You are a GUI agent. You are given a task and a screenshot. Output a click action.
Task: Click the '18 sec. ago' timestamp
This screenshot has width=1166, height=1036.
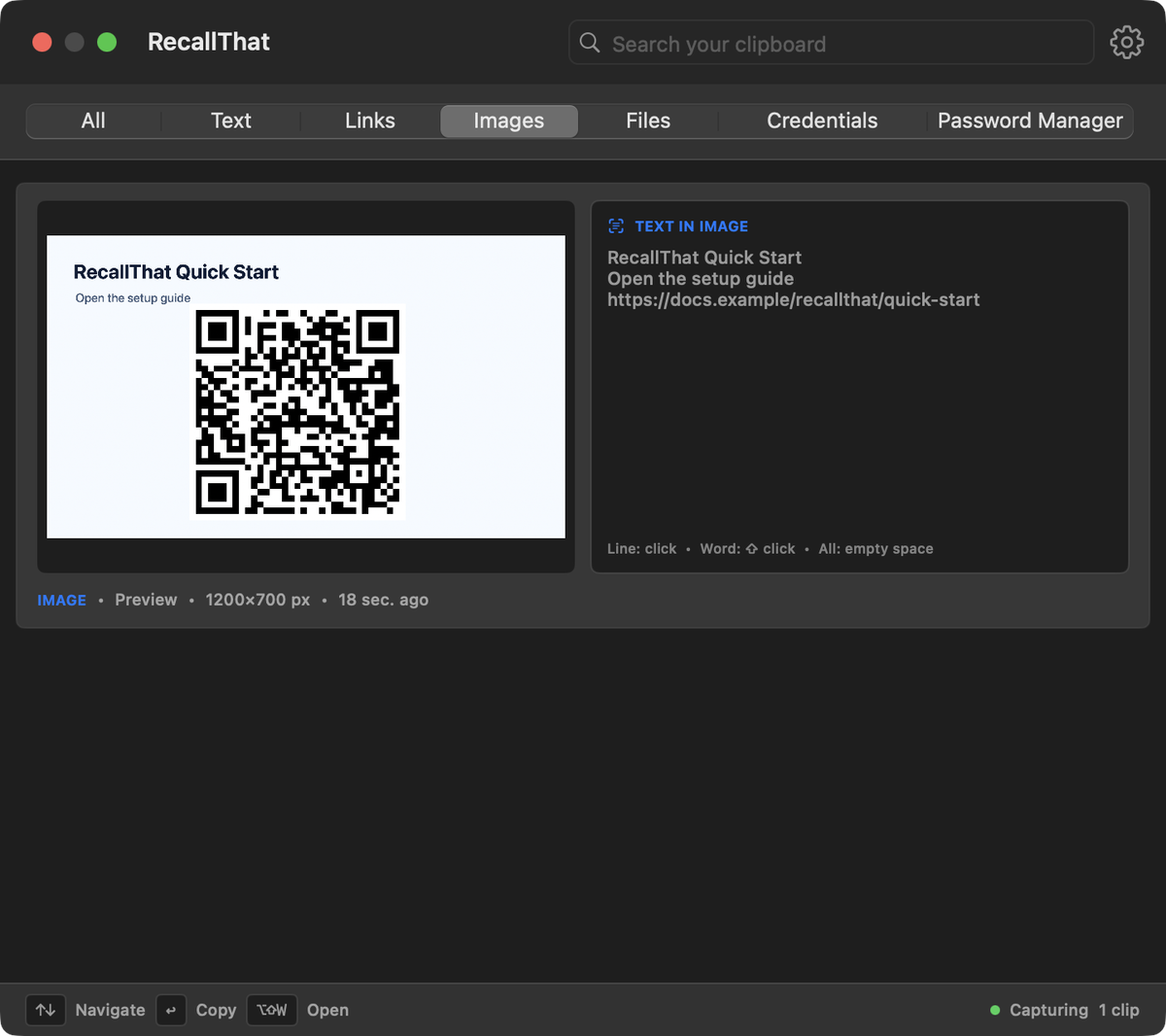(384, 600)
